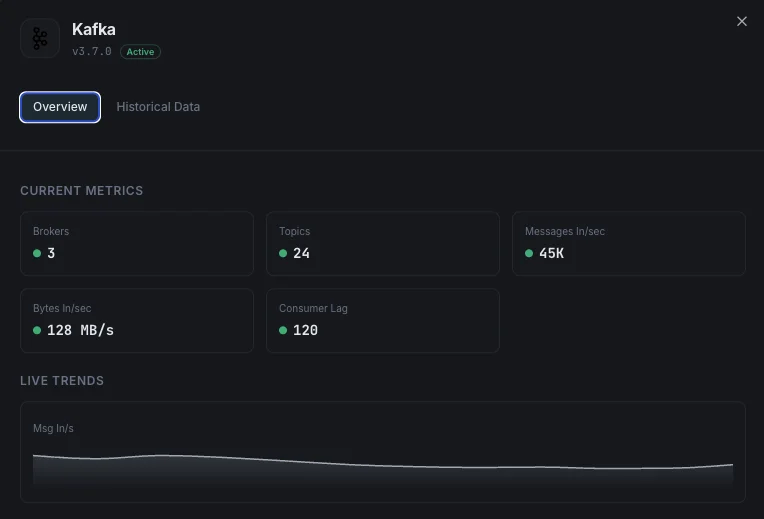Image resolution: width=764 pixels, height=519 pixels.
Task: Click the green status dot beside Topics 24
Action: [x=283, y=253]
